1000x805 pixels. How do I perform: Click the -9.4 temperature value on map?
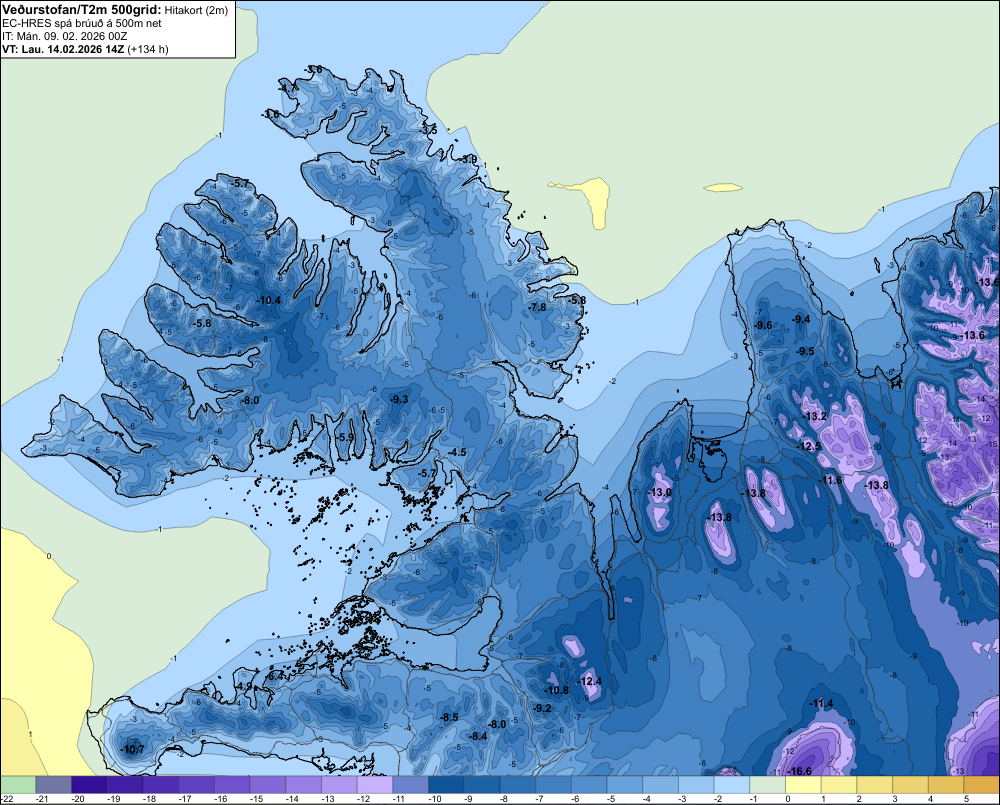(801, 319)
